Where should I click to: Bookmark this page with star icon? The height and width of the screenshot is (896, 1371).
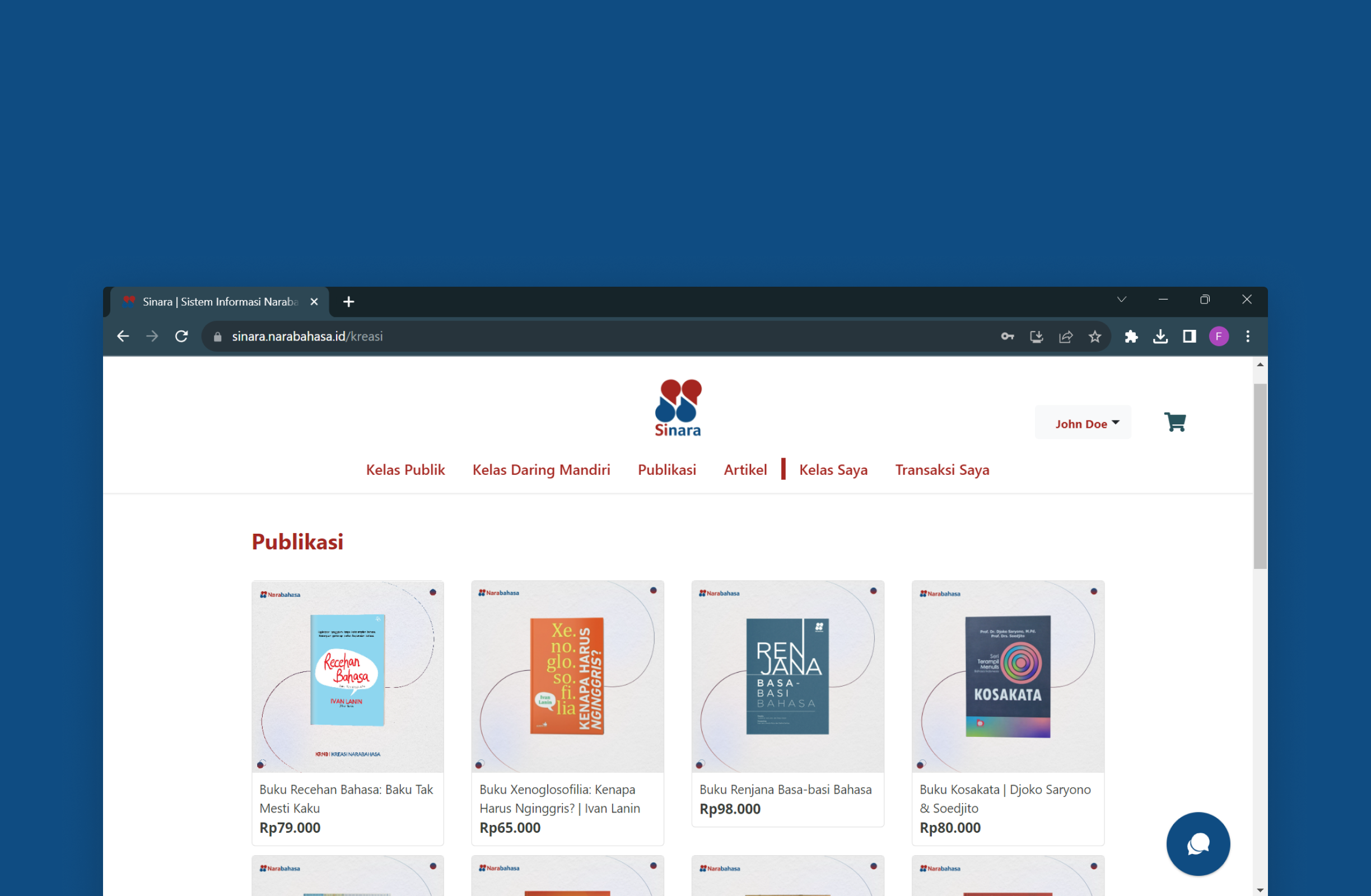[1094, 337]
